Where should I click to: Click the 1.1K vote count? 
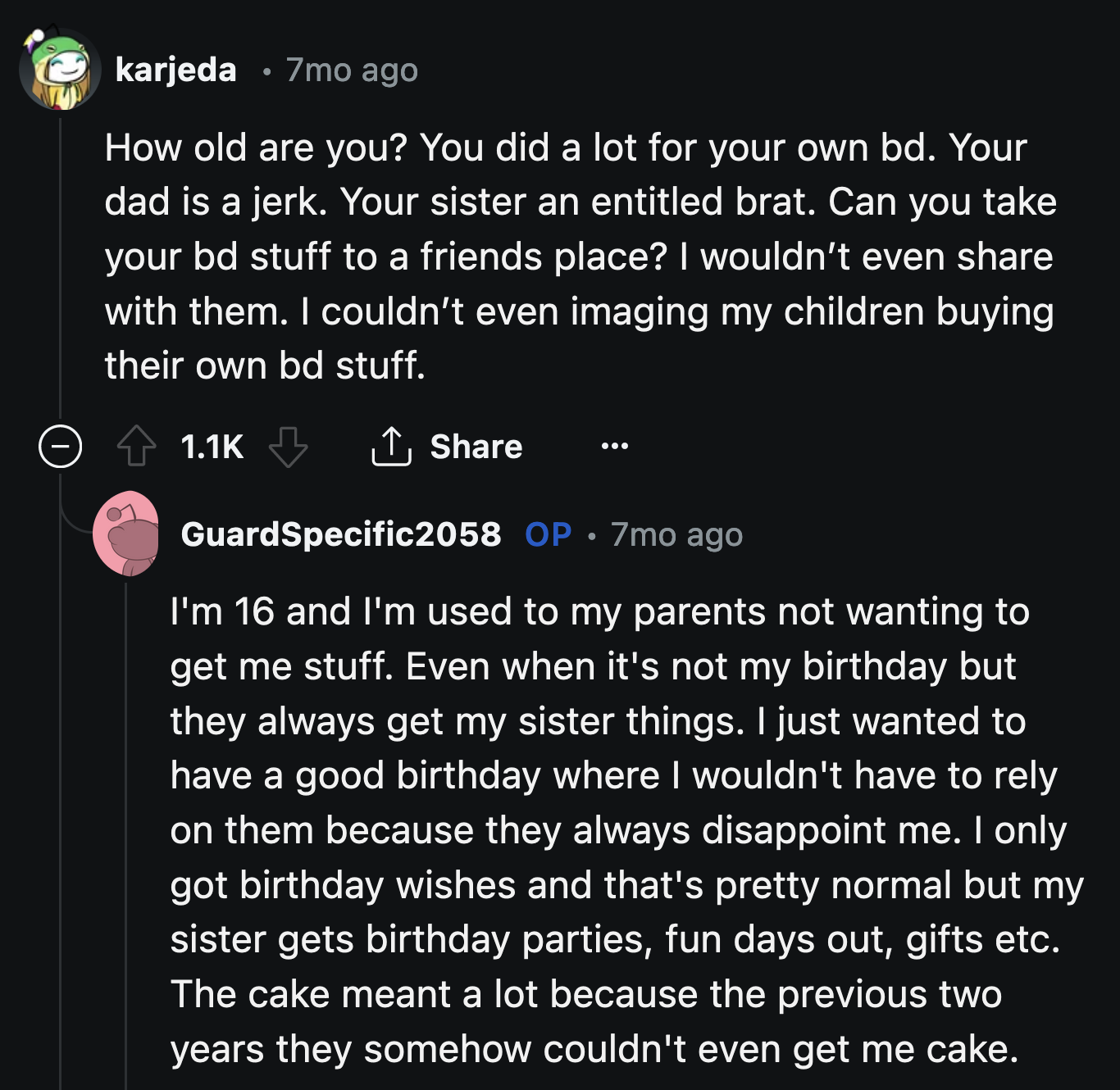(211, 447)
